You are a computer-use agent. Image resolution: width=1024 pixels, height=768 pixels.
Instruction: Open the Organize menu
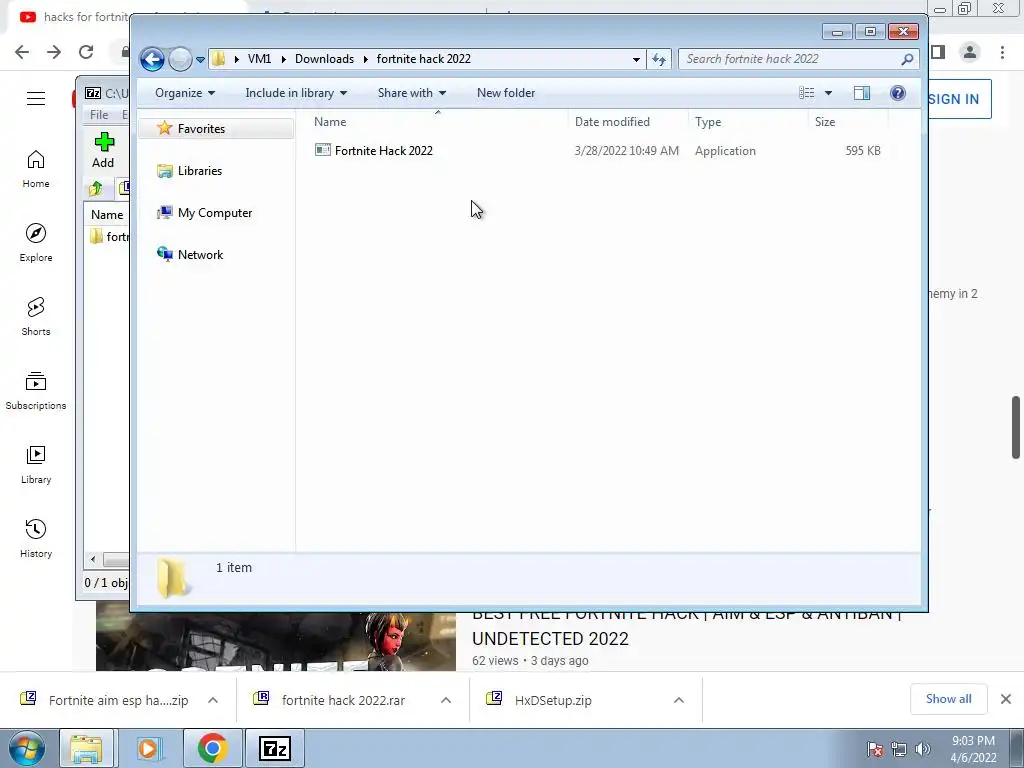pyautogui.click(x=185, y=93)
